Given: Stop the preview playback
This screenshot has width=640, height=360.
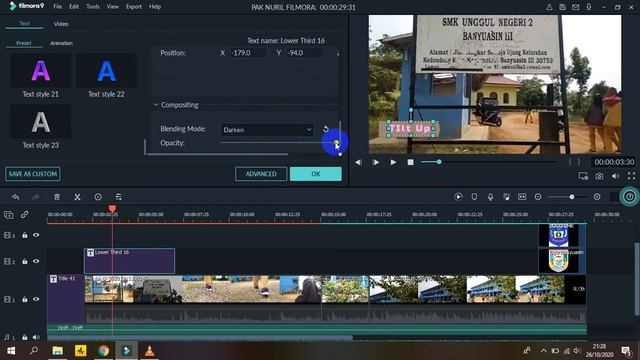Looking at the screenshot, I should [x=410, y=162].
